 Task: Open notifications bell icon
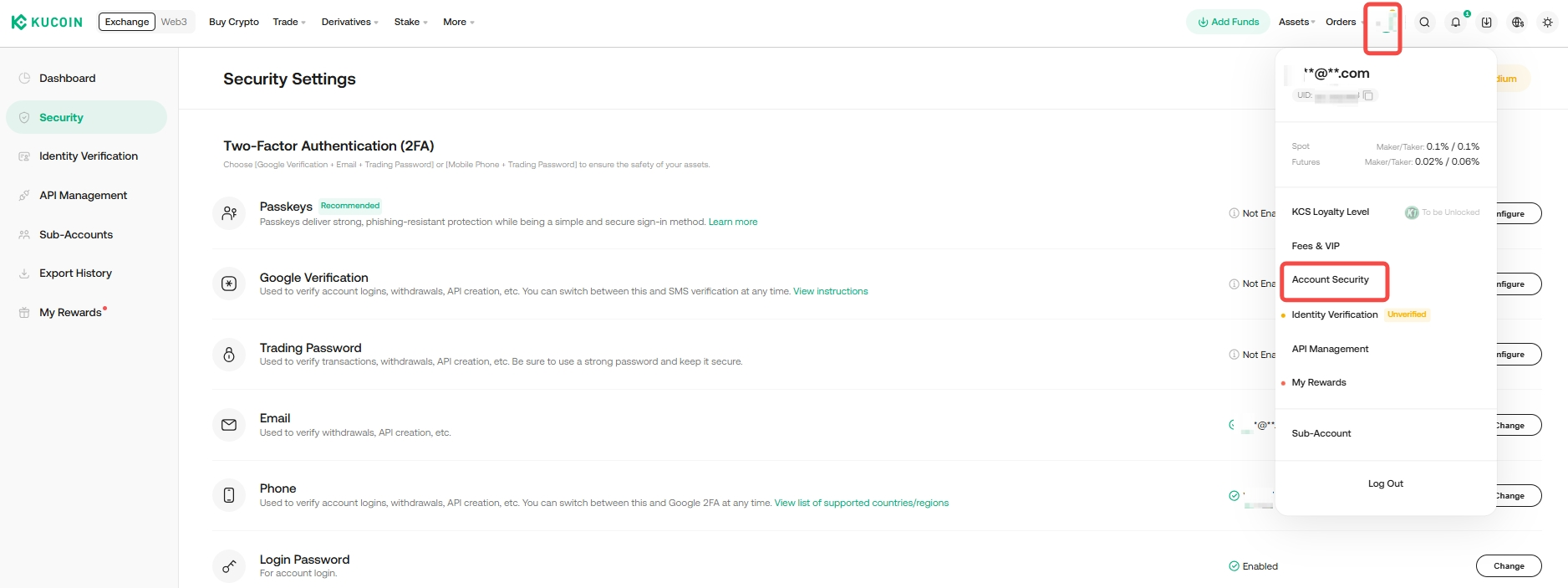[1455, 23]
